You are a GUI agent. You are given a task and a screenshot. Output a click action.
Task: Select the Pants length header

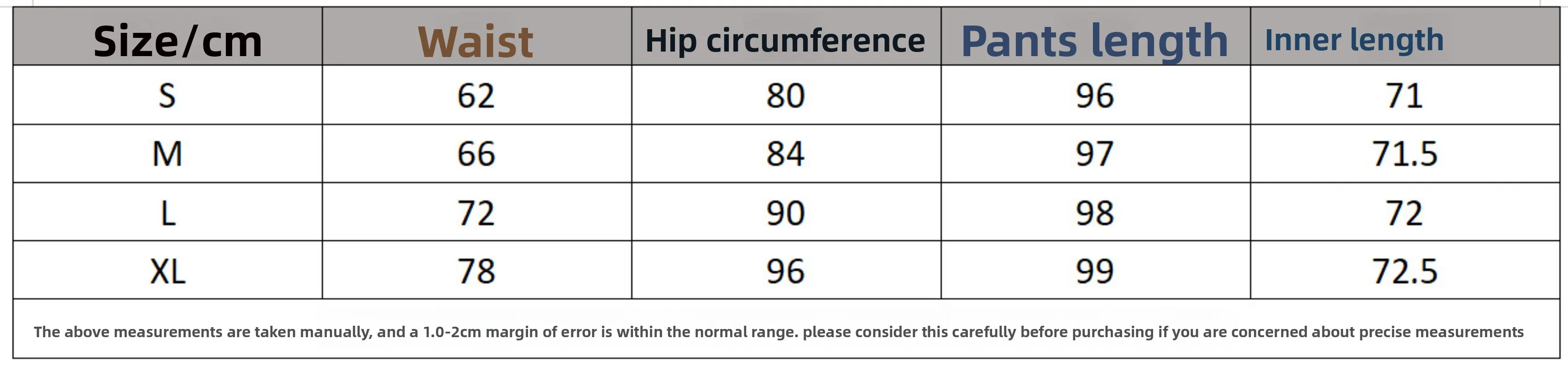(1094, 41)
